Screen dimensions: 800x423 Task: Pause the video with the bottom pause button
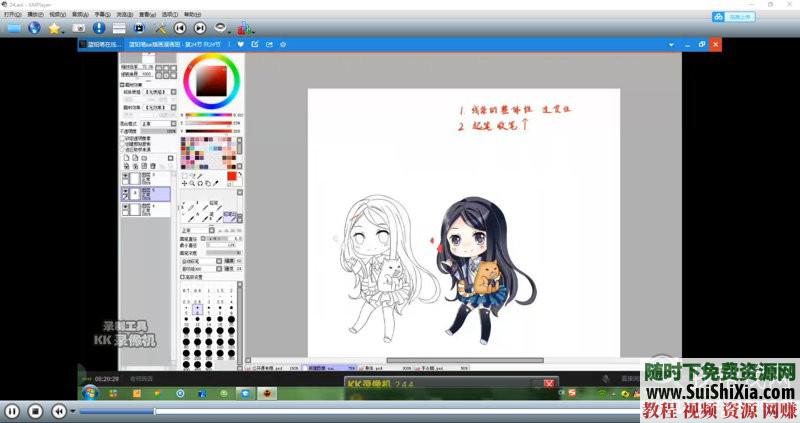tap(12, 410)
